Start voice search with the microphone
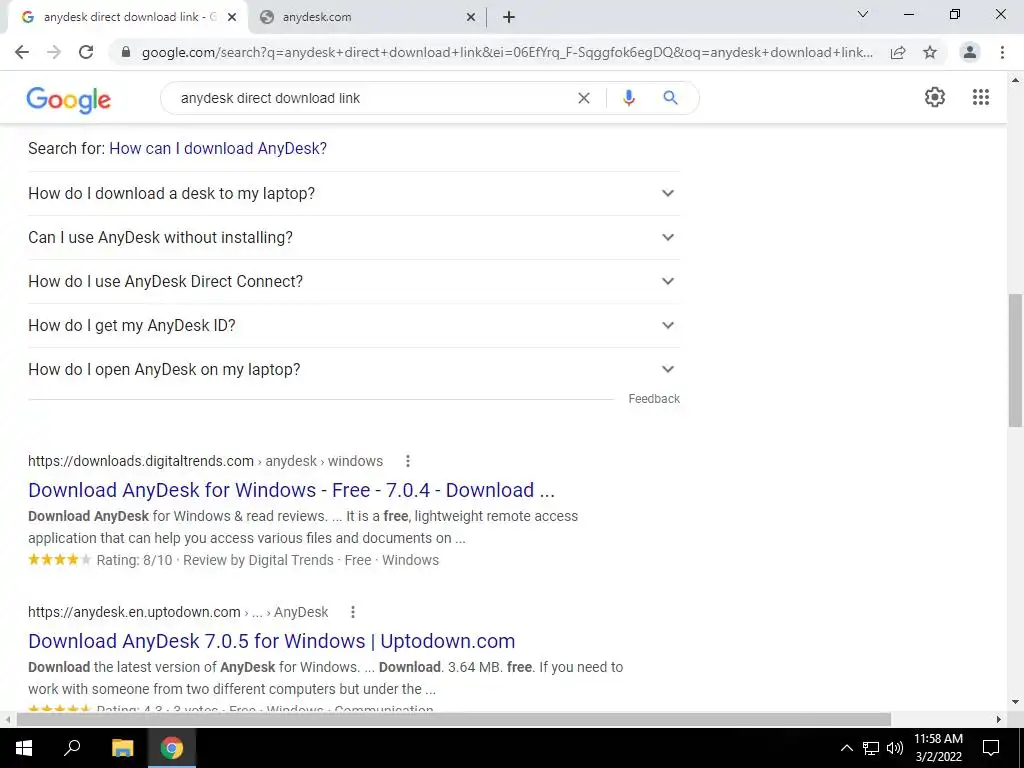Viewport: 1024px width, 768px height. tap(628, 98)
